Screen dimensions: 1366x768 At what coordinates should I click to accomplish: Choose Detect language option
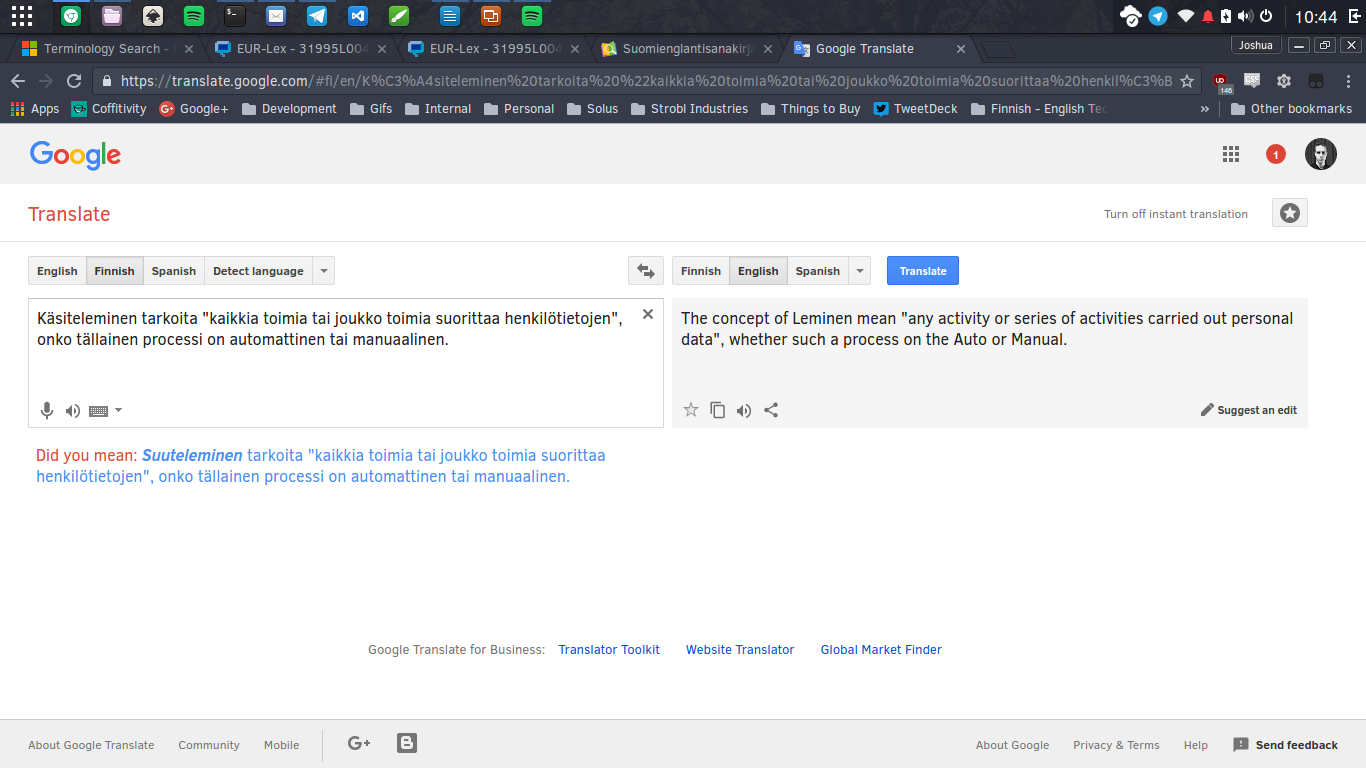(x=258, y=271)
